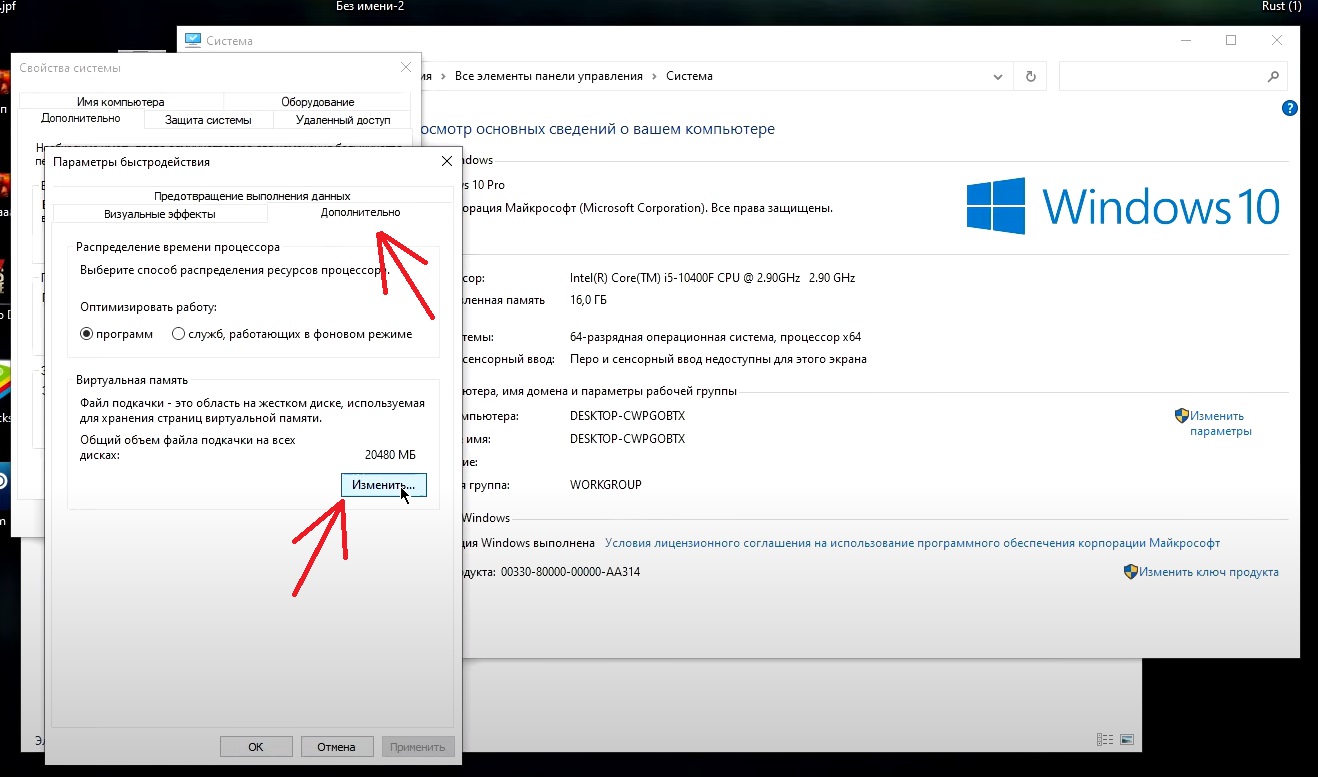Switch to Предотвращение выполнения данных tab
The width and height of the screenshot is (1318, 777).
coord(252,196)
